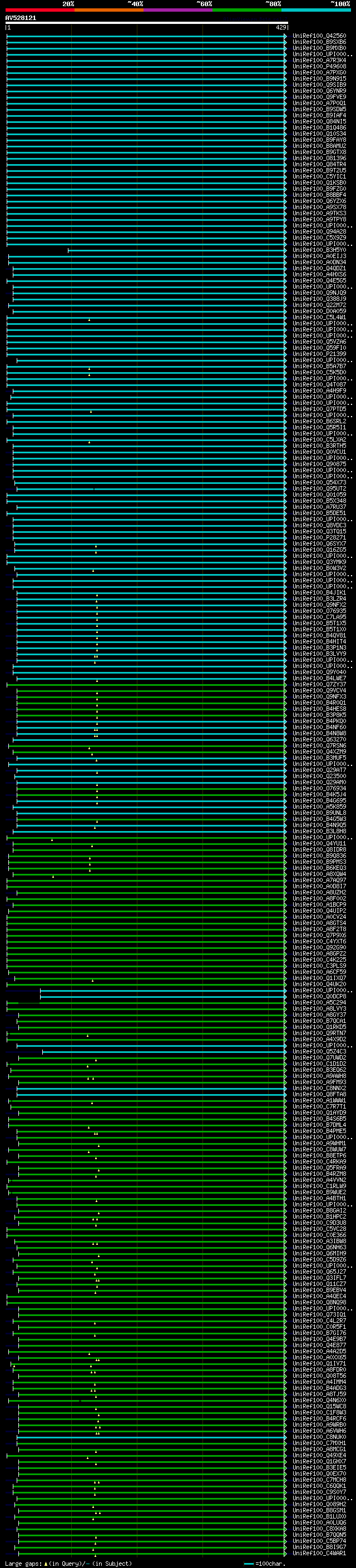Click the UniRef100_A0EIJ3 hit label
The image size is (356, 1568).
(x=319, y=256)
